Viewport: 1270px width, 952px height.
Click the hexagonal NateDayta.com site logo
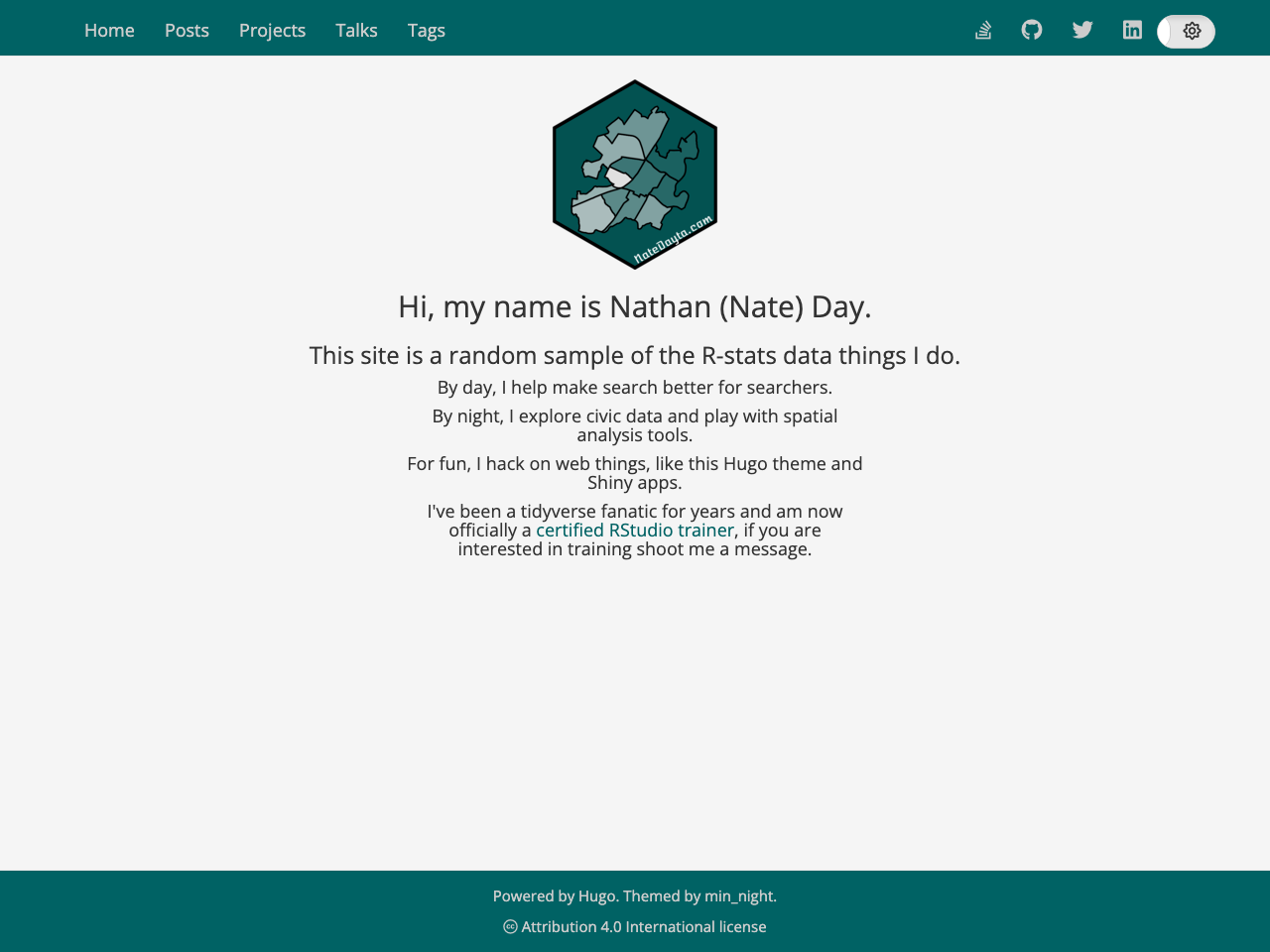point(635,174)
